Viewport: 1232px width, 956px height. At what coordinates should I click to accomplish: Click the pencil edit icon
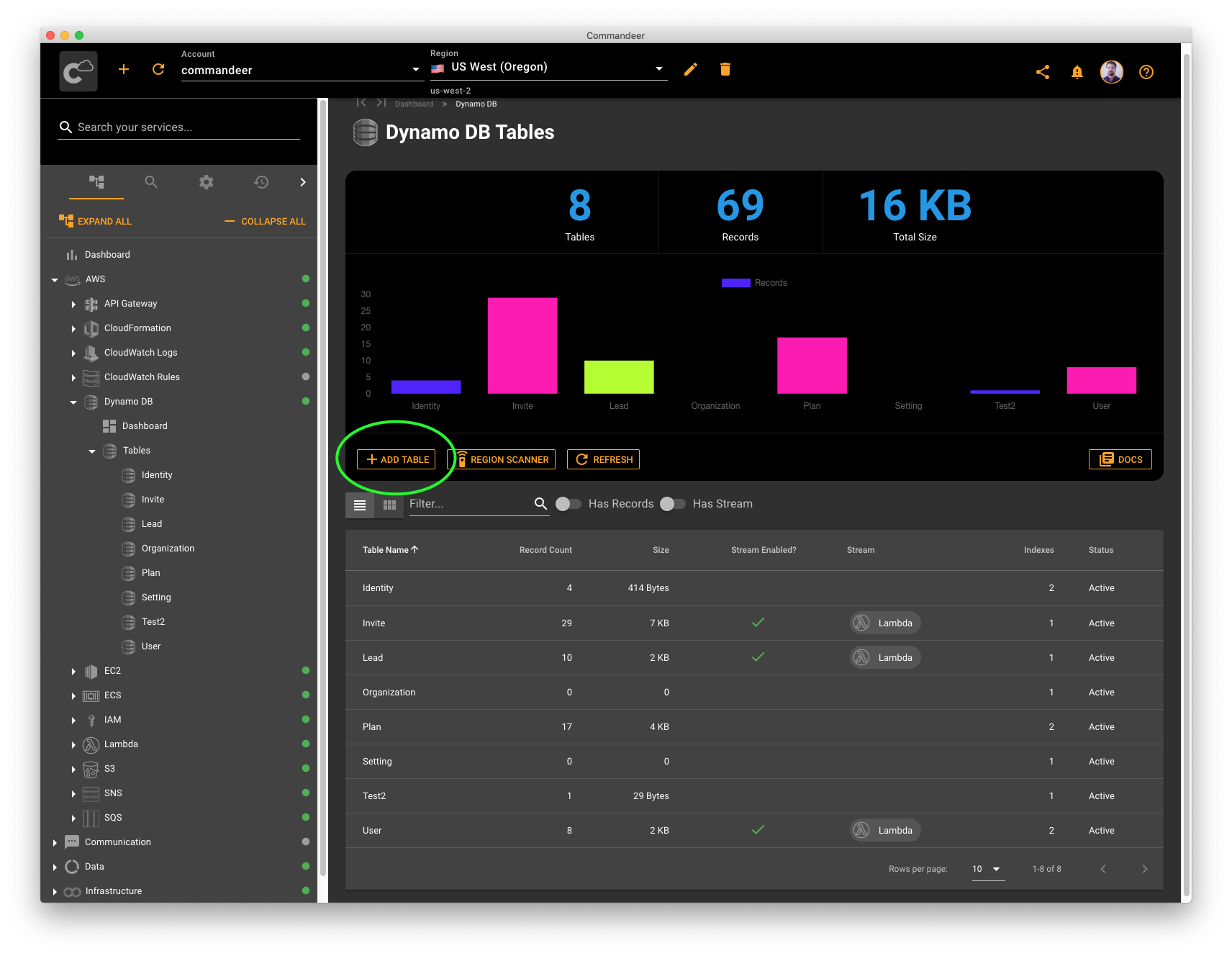[x=691, y=69]
